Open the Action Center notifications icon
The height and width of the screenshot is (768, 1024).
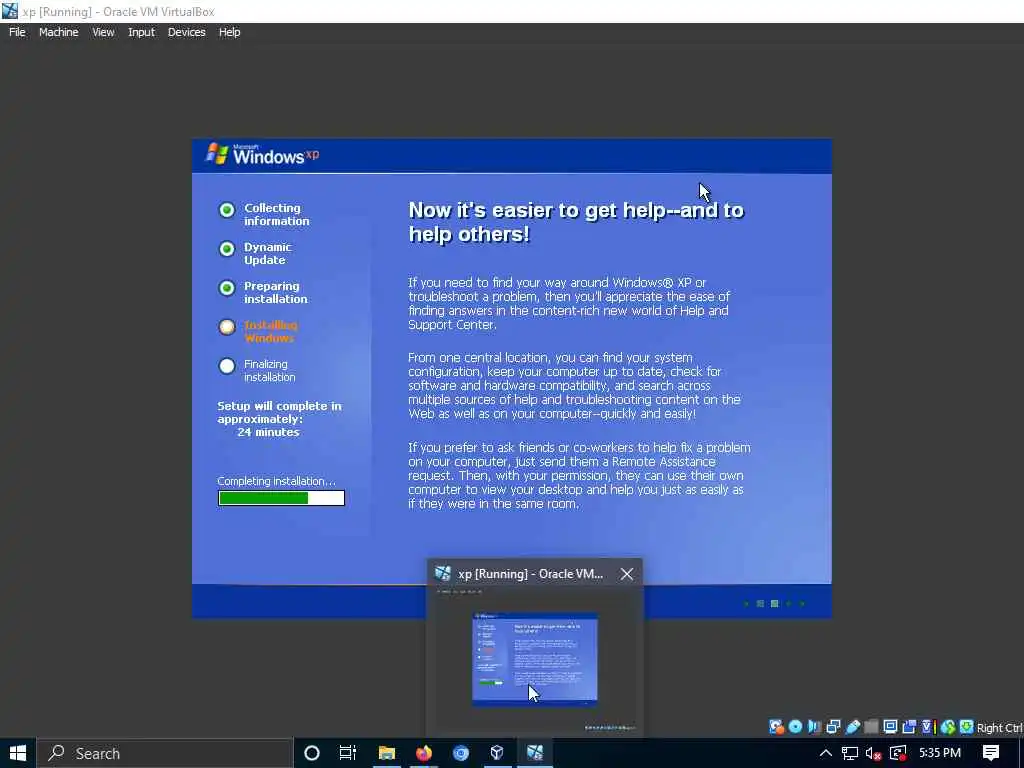click(991, 753)
